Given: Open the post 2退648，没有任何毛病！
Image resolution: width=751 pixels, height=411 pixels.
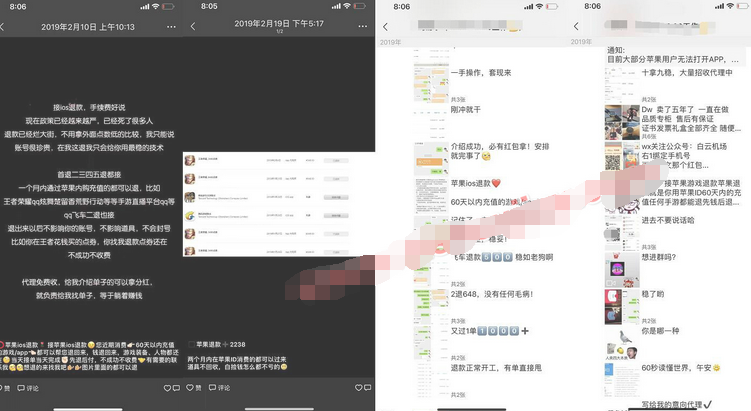Looking at the screenshot, I should point(492,294).
